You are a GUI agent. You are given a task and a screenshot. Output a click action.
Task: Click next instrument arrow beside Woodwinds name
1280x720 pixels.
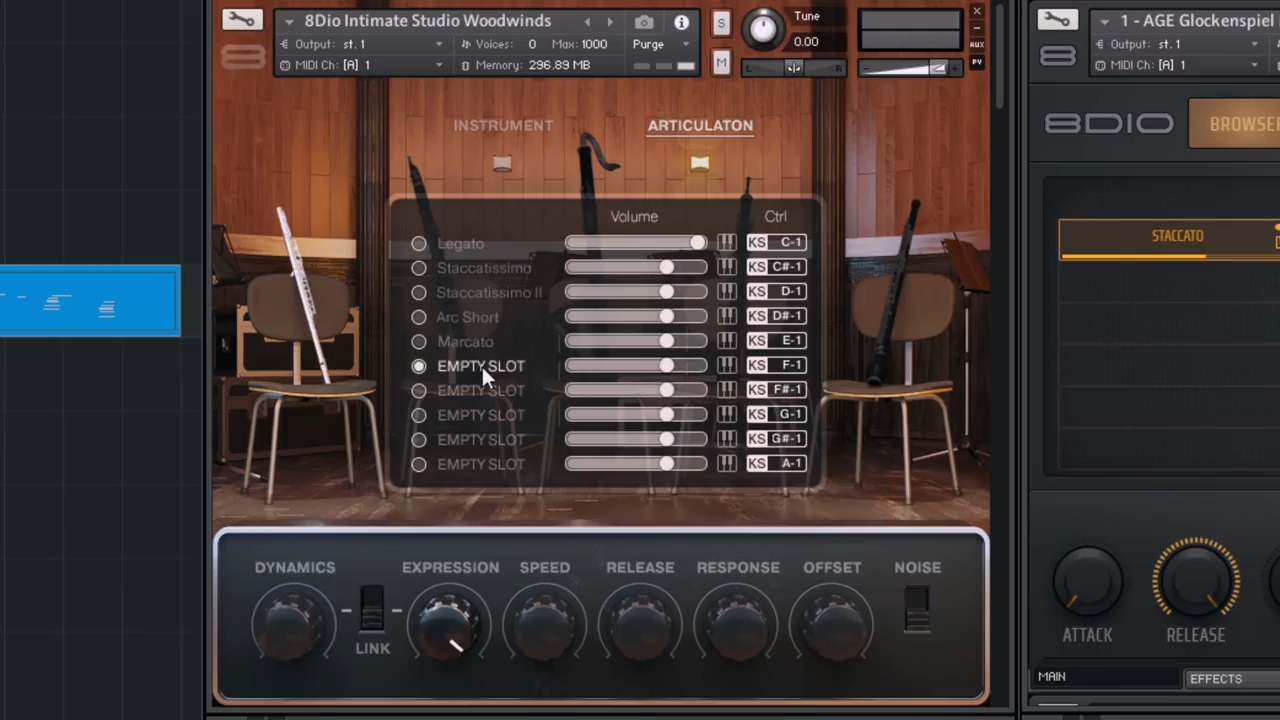tap(610, 22)
